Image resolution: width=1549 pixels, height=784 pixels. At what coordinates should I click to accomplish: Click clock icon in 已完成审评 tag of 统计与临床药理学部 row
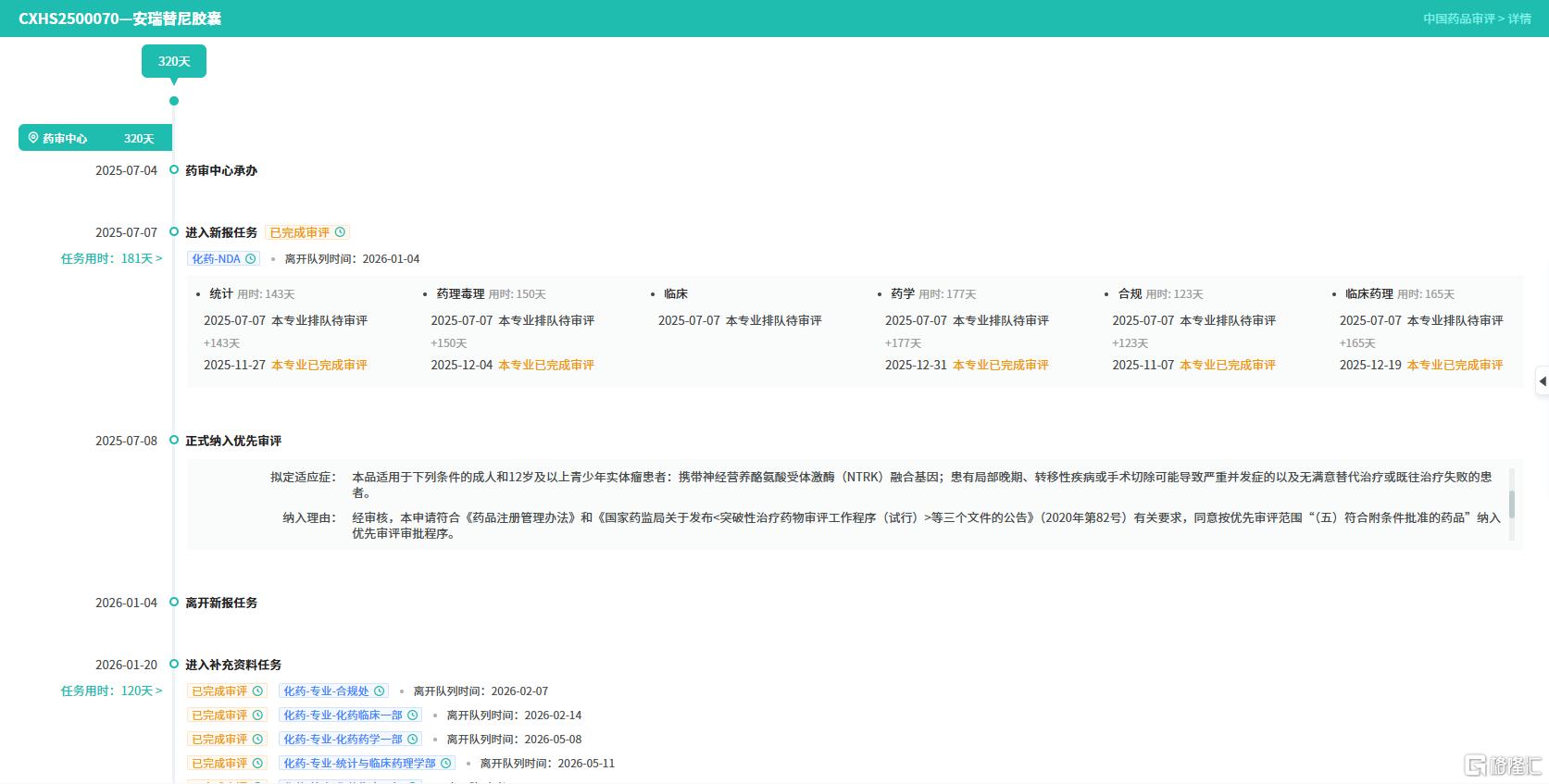(x=257, y=764)
